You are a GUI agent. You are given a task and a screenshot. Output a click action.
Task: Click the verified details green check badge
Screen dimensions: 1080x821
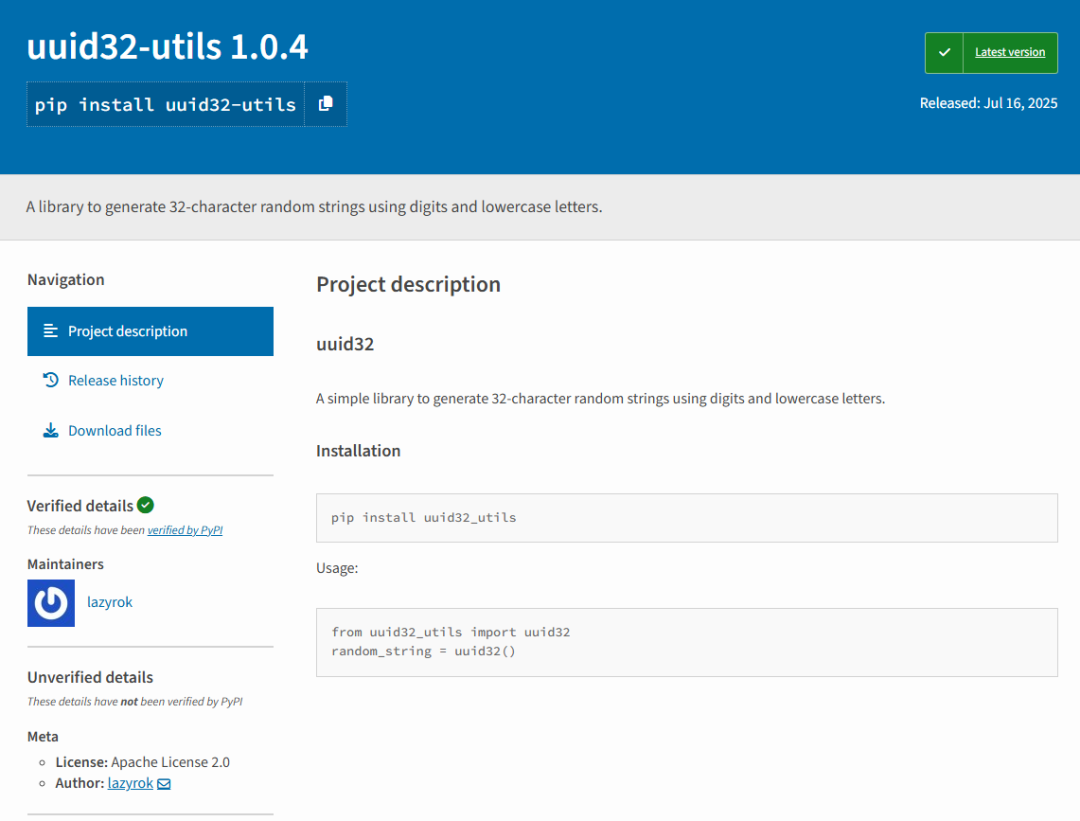(x=145, y=506)
